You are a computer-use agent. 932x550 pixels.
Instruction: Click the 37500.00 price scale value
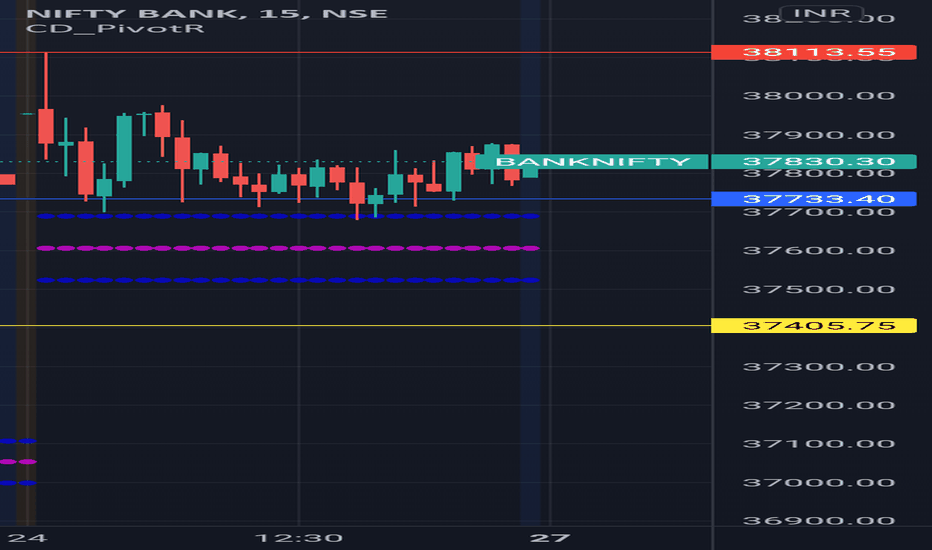tap(819, 290)
